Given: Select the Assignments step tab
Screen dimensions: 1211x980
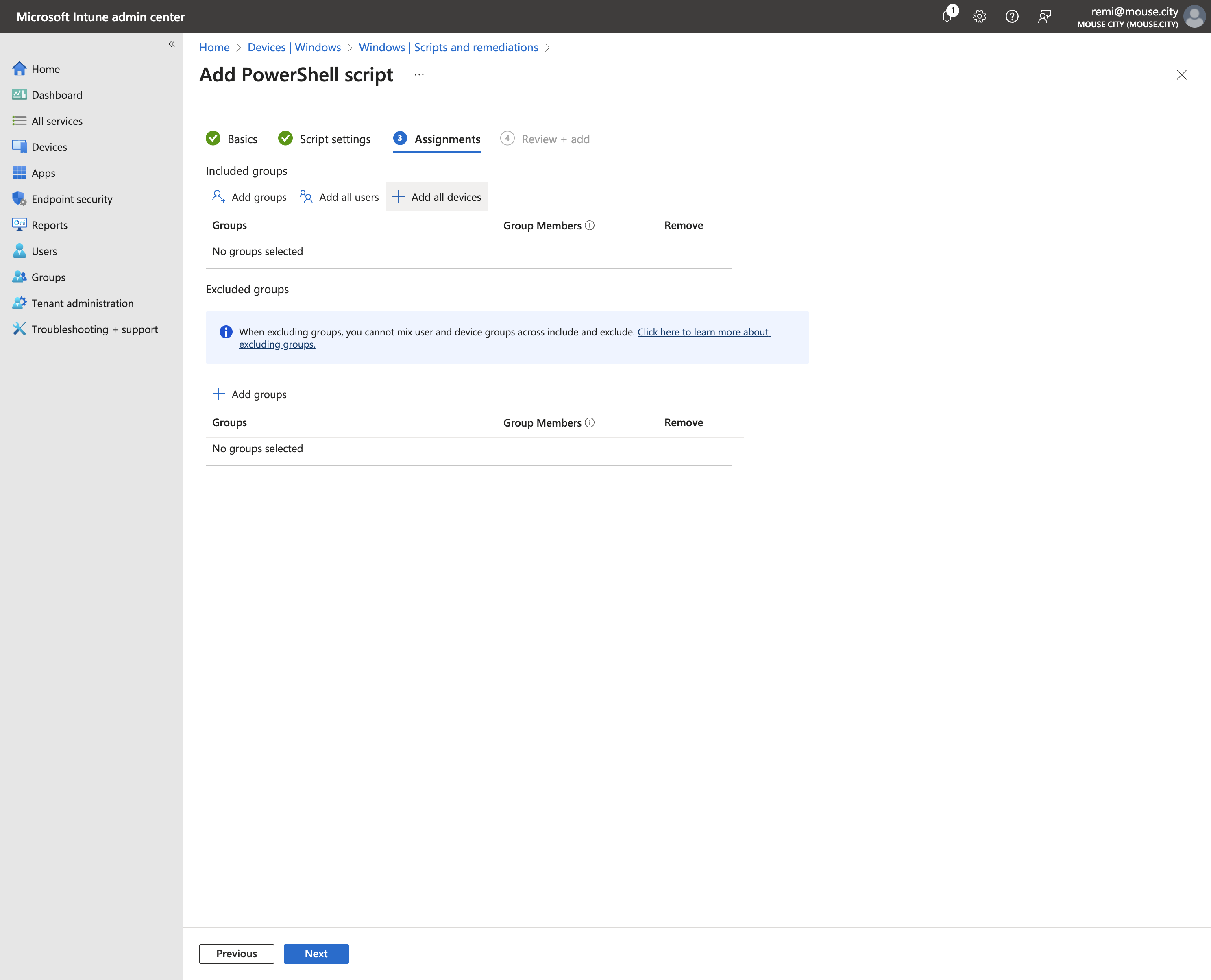Looking at the screenshot, I should pyautogui.click(x=437, y=139).
